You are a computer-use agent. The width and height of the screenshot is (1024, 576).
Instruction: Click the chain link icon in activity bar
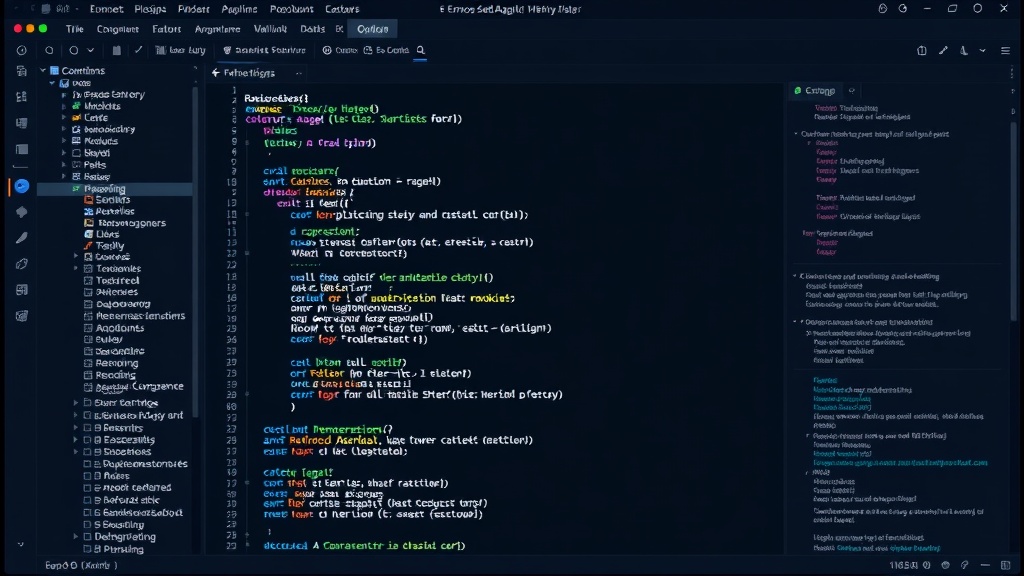pos(22,264)
